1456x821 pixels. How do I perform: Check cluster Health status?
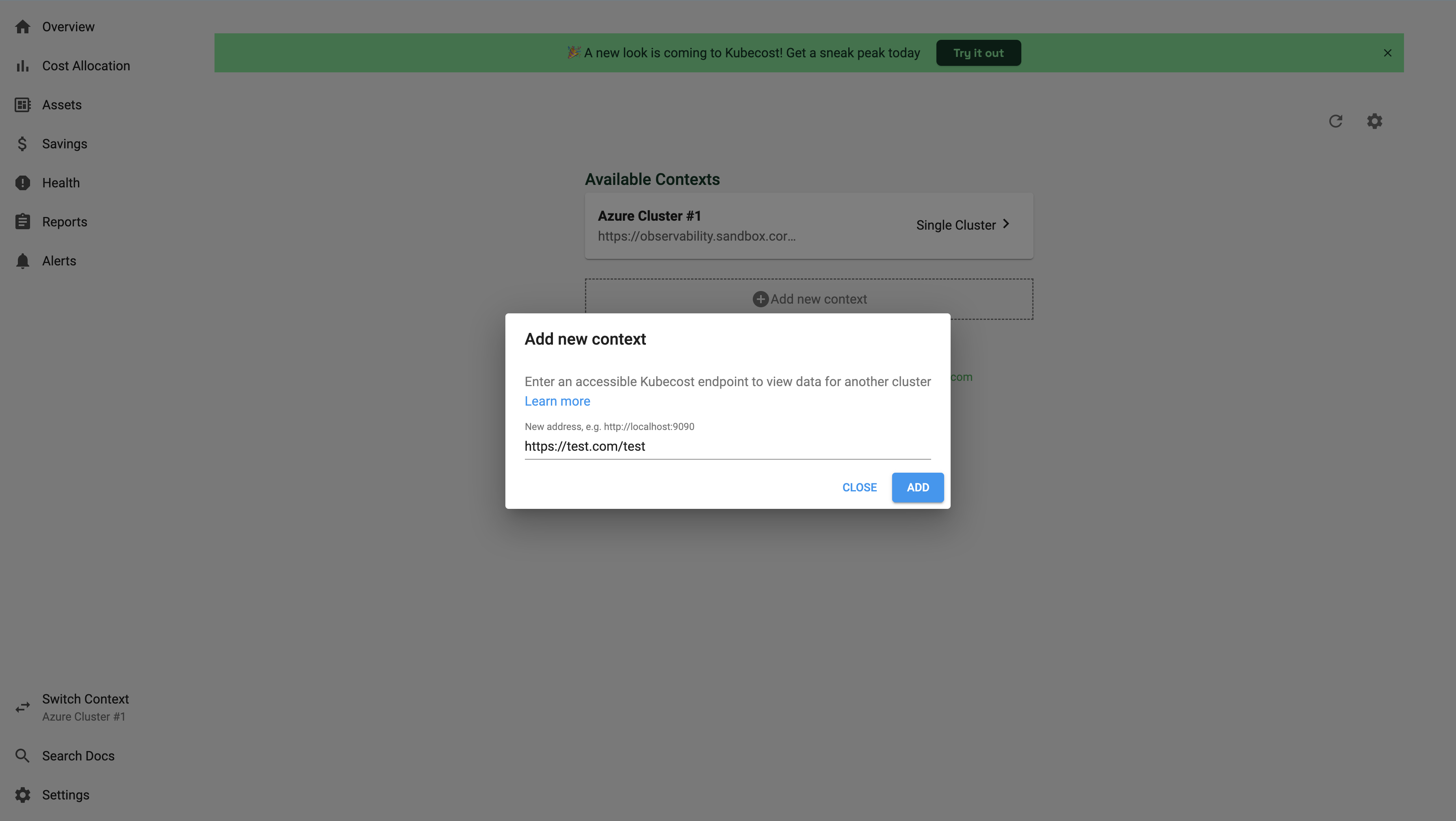click(x=61, y=182)
